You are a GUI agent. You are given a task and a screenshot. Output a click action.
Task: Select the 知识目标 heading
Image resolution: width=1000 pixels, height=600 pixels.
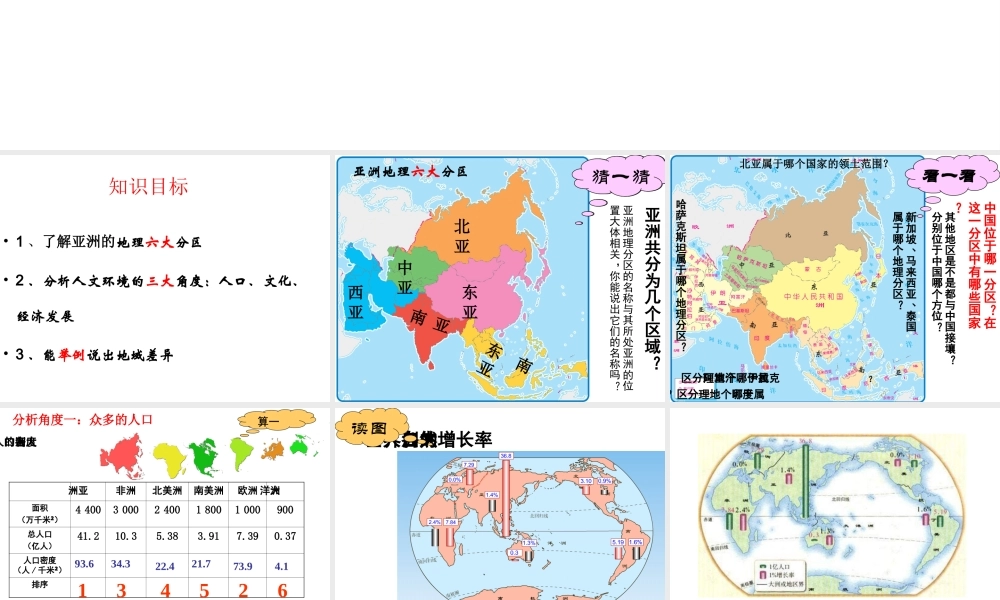pos(148,186)
